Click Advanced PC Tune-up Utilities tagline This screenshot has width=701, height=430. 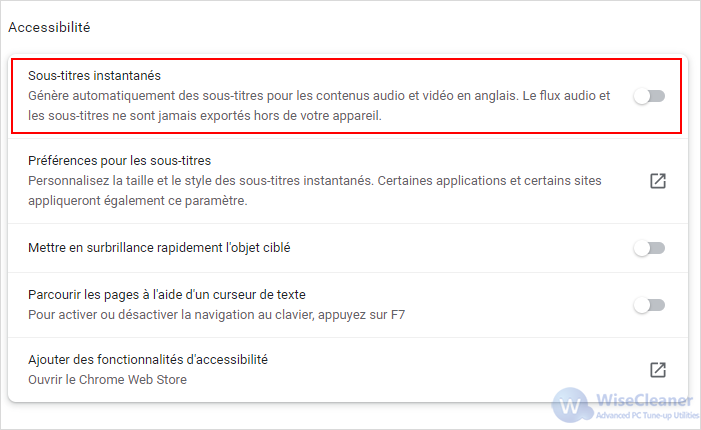(647, 415)
